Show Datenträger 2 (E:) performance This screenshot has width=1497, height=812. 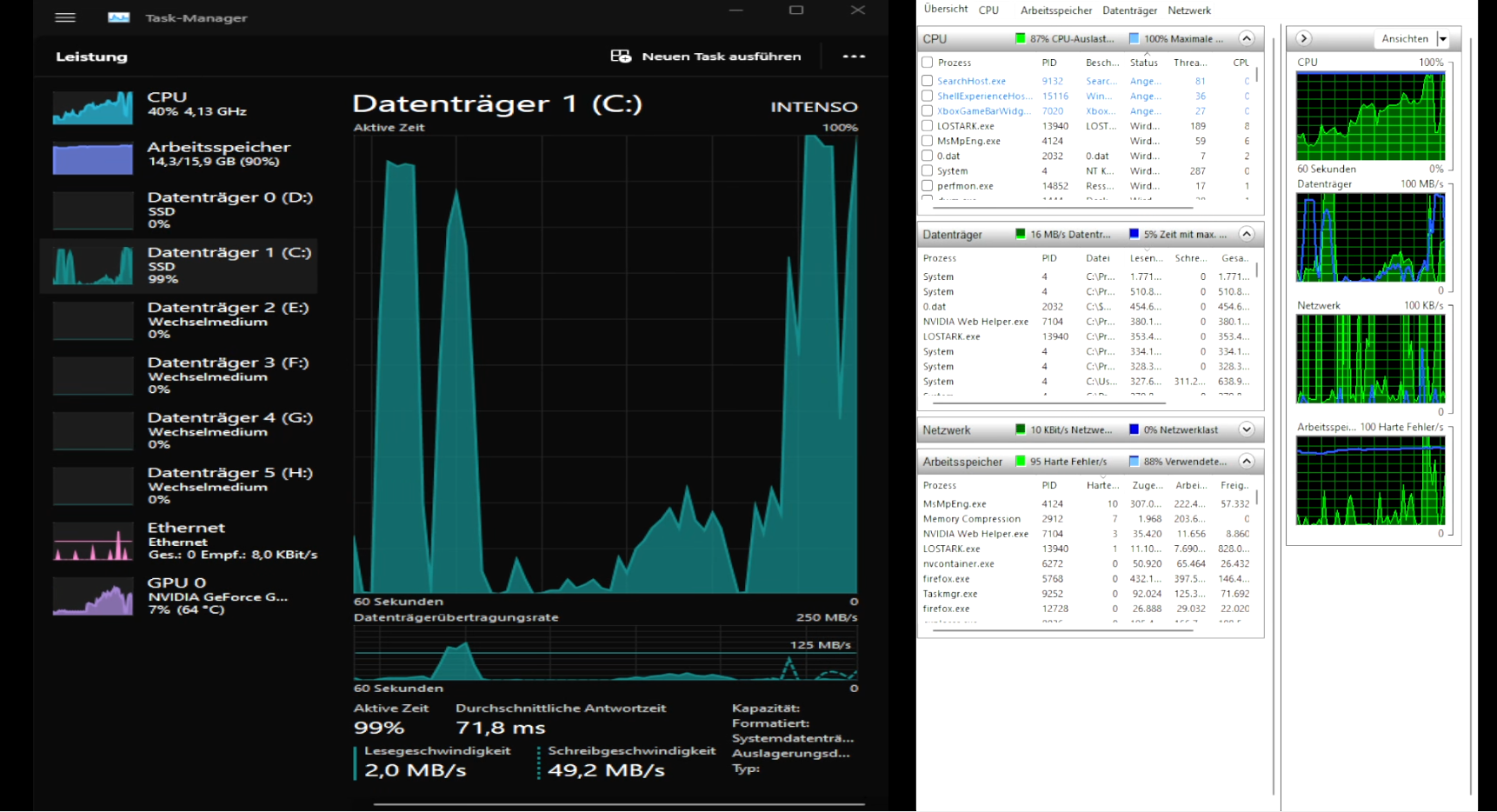click(x=178, y=320)
